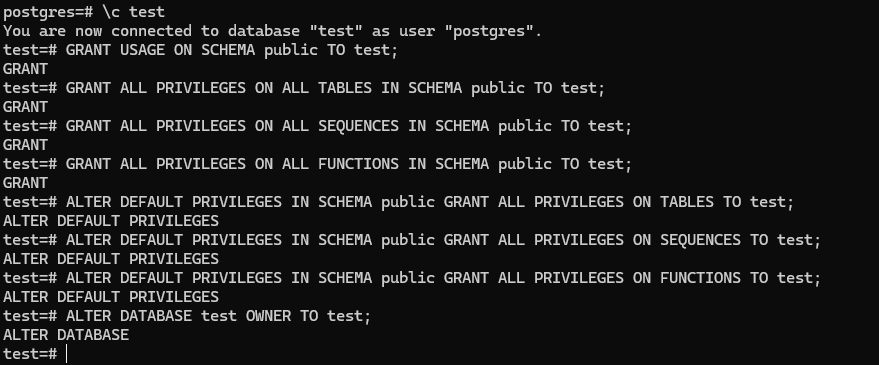The height and width of the screenshot is (365, 879).
Task: Click the ALTER DEFAULT PRIVILEGES ON SEQUENCES command
Action: [x=443, y=240]
